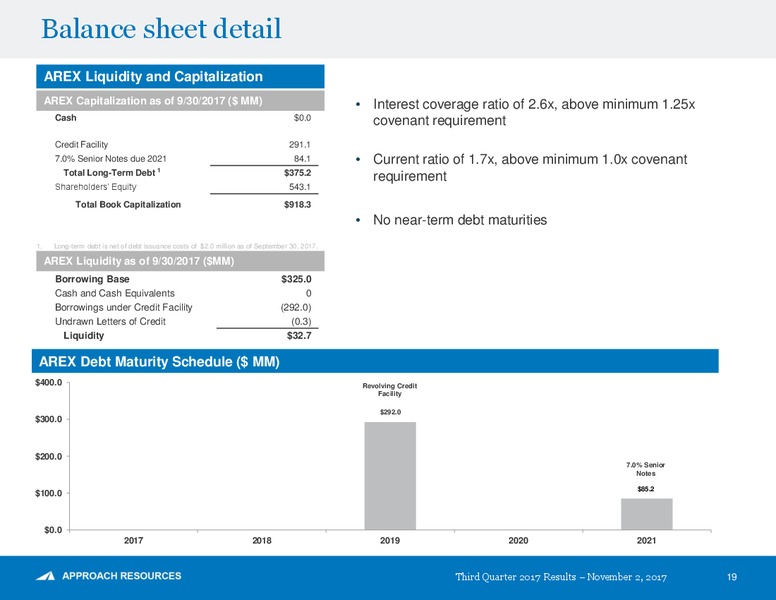The image size is (776, 600).
Task: Select the $400.0 y-axis label
Action: tap(48, 383)
